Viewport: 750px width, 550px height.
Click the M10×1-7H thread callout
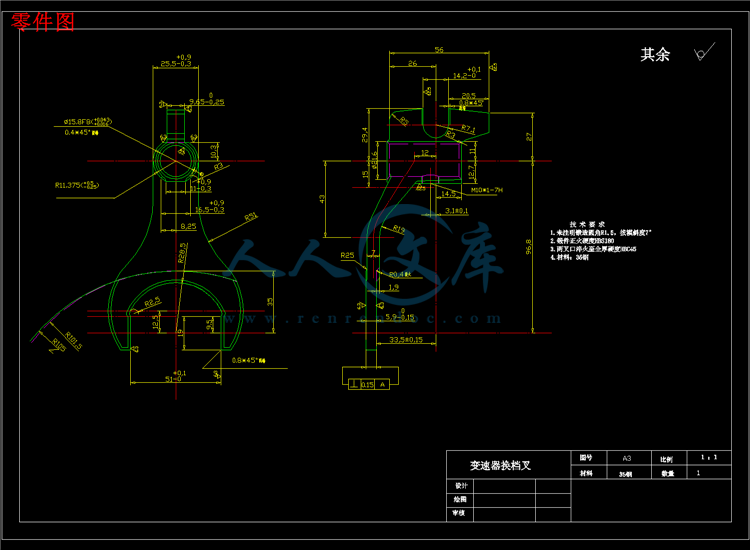[x=487, y=190]
